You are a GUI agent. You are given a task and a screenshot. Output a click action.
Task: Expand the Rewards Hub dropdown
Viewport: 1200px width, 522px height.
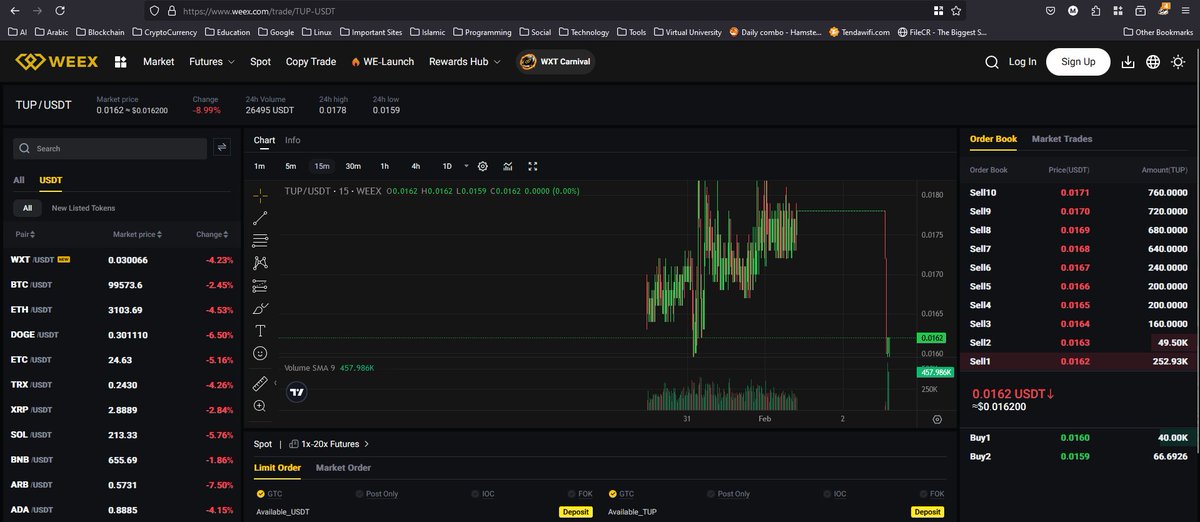(465, 62)
